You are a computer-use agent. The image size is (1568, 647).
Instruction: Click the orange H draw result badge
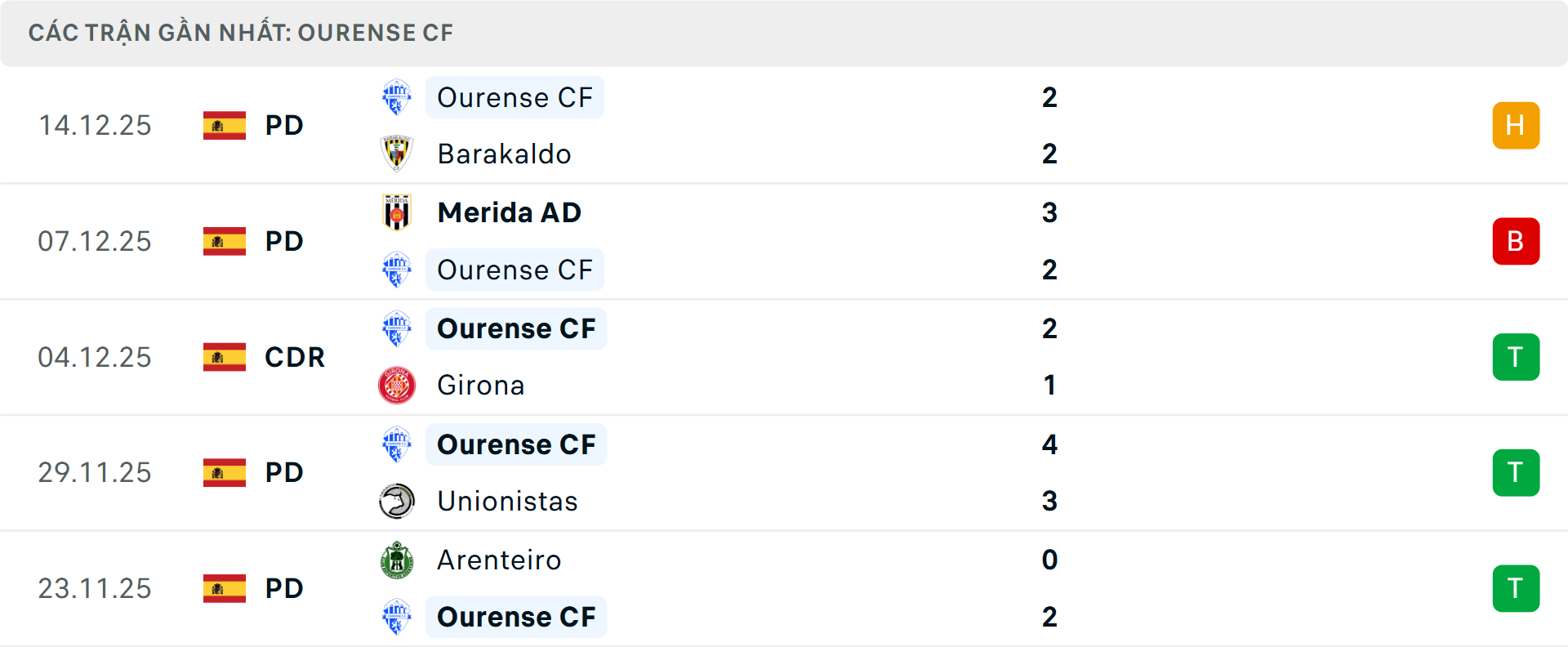1516,126
